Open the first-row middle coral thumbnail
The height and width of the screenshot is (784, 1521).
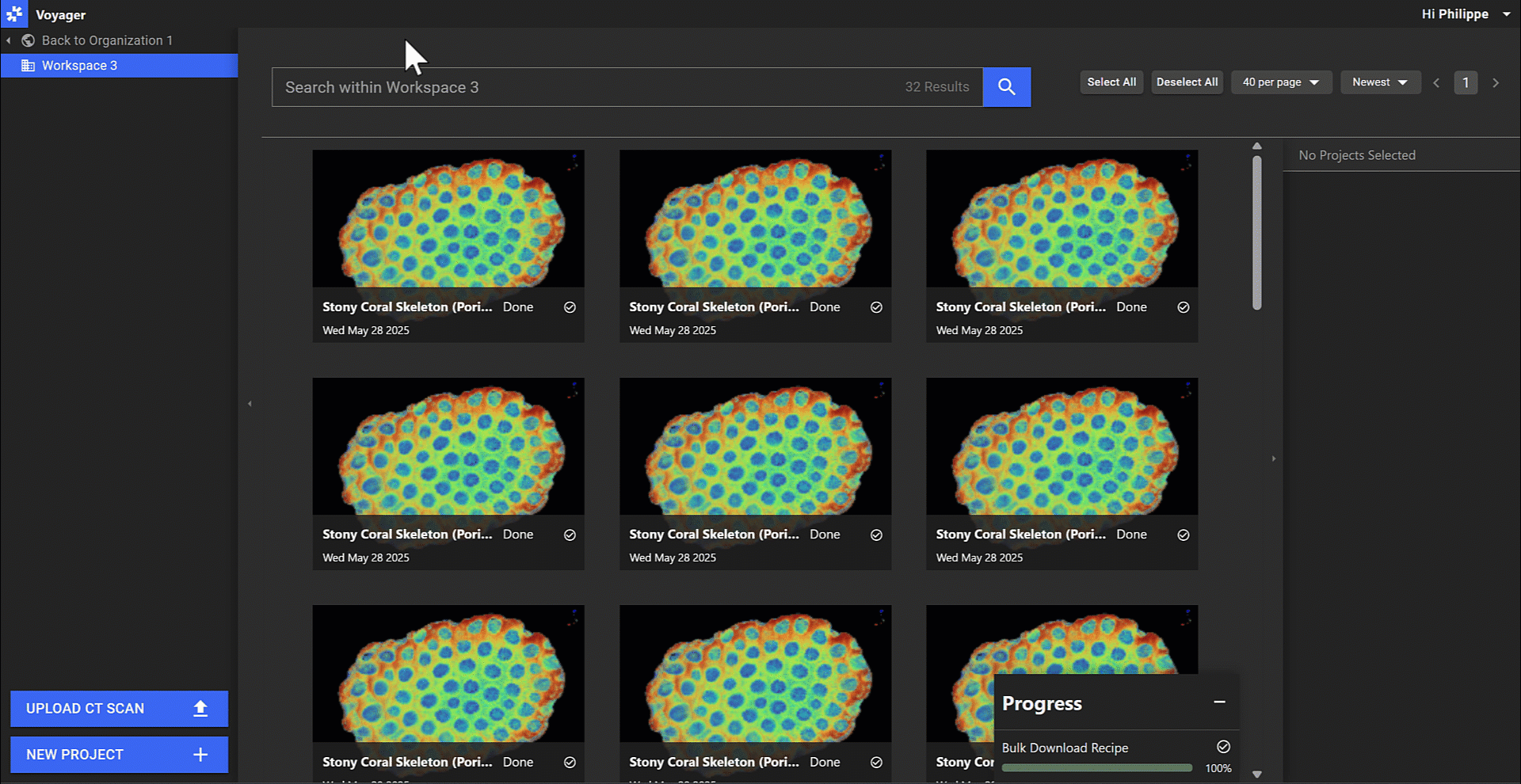755,219
